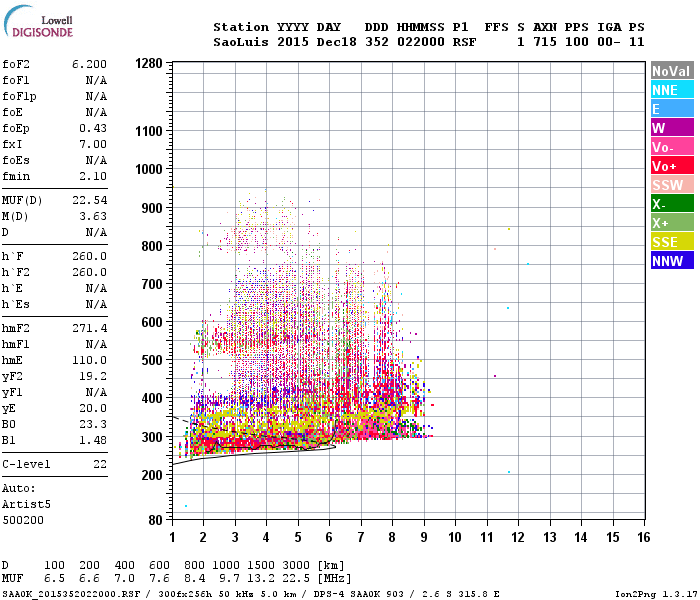Click the 6 MHz x-axis label
The image size is (700, 600).
(x=329, y=537)
